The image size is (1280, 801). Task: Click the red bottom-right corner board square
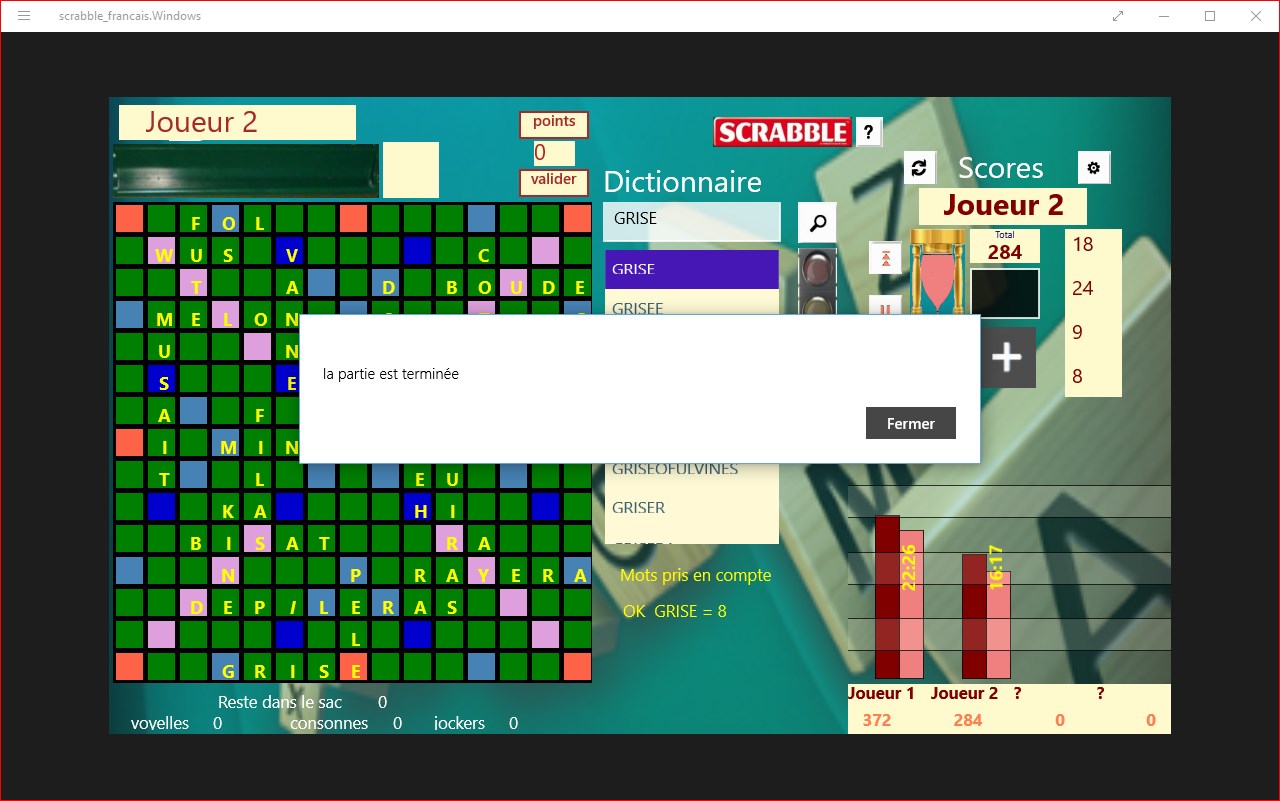[x=577, y=667]
